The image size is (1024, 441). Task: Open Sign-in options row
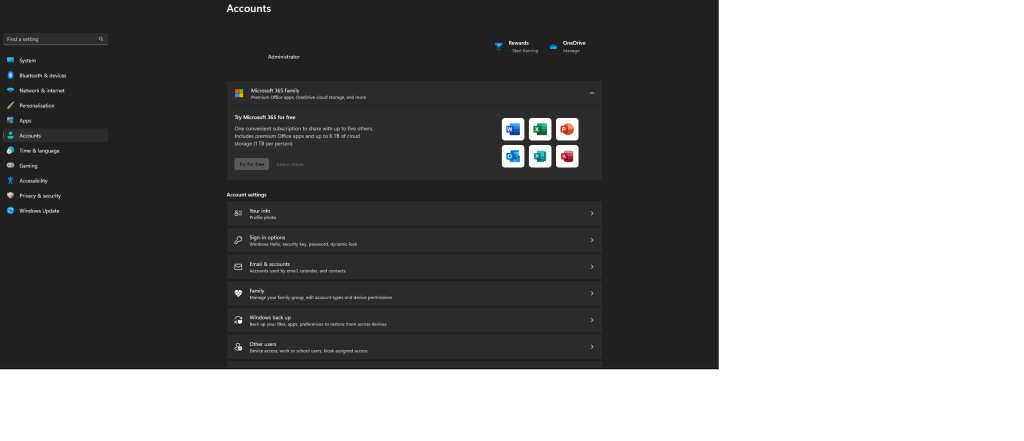(x=414, y=240)
